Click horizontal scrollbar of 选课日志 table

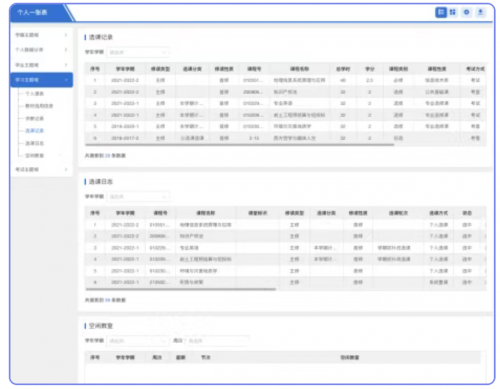tap(181, 289)
